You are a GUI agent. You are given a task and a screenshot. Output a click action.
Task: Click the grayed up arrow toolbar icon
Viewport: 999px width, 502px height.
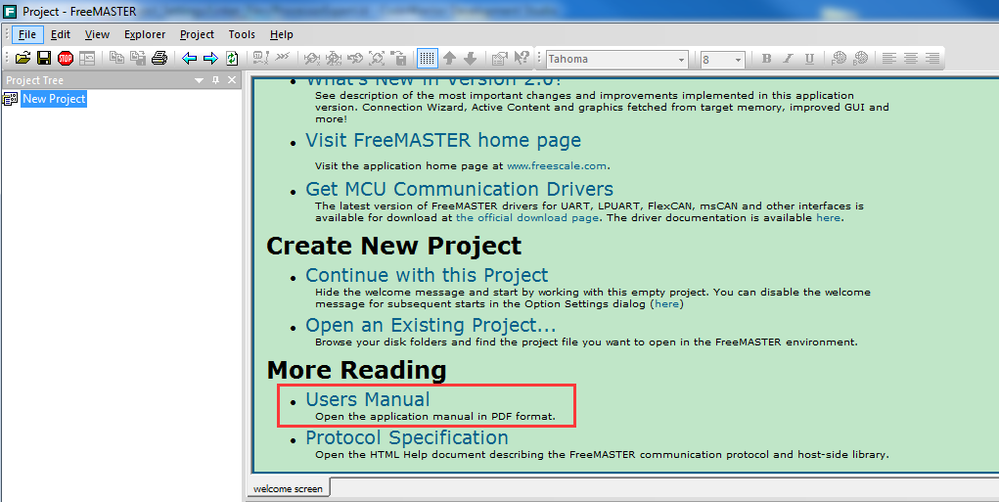[x=449, y=59]
